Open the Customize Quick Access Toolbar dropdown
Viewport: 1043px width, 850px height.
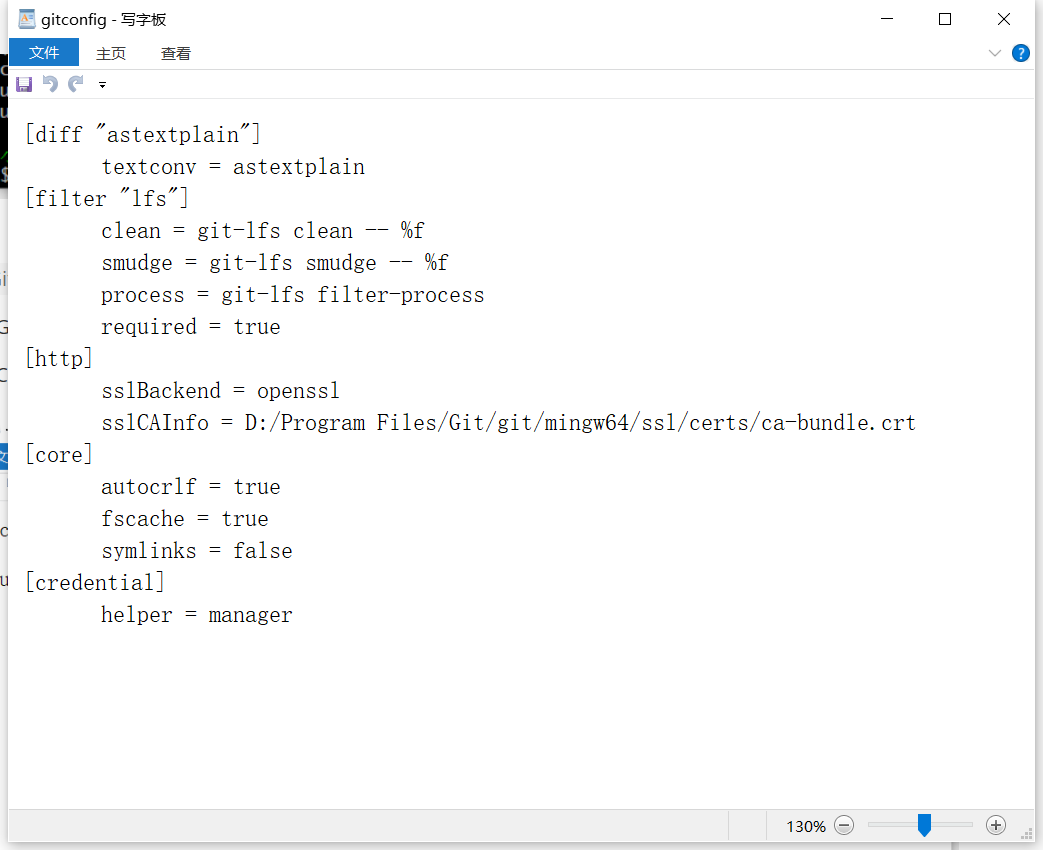(102, 85)
